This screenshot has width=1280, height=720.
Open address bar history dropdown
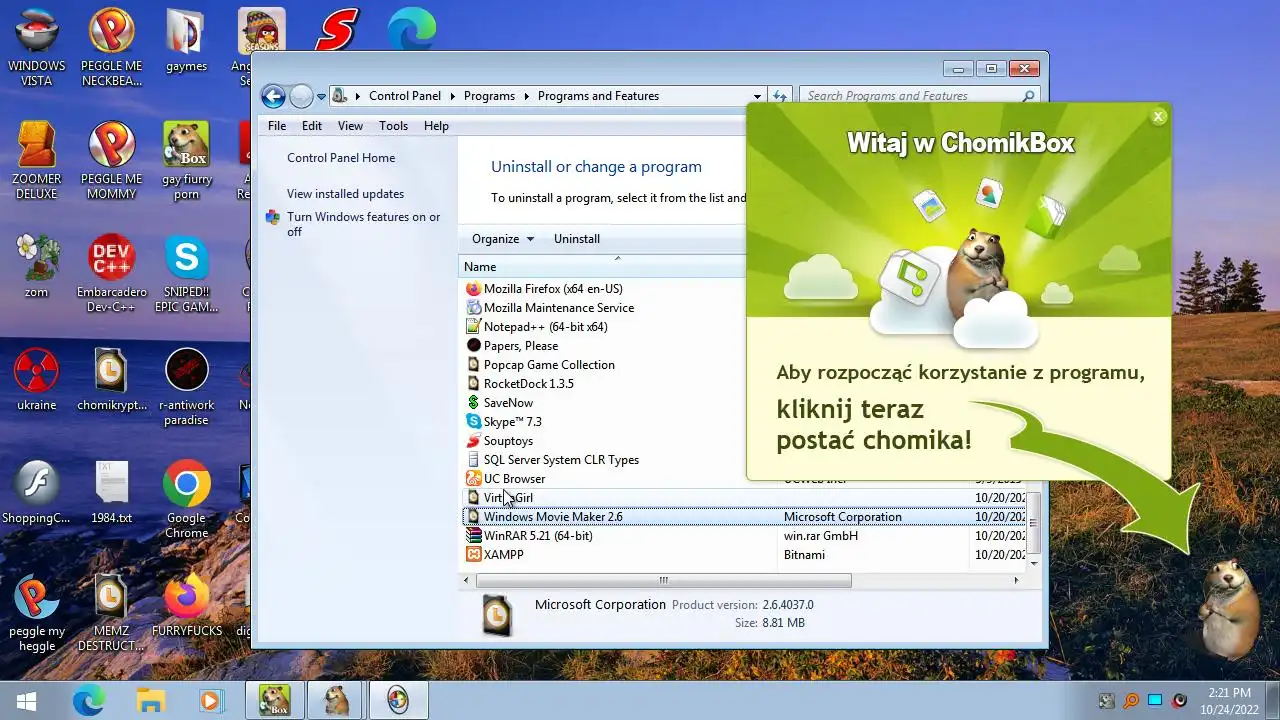click(x=757, y=96)
